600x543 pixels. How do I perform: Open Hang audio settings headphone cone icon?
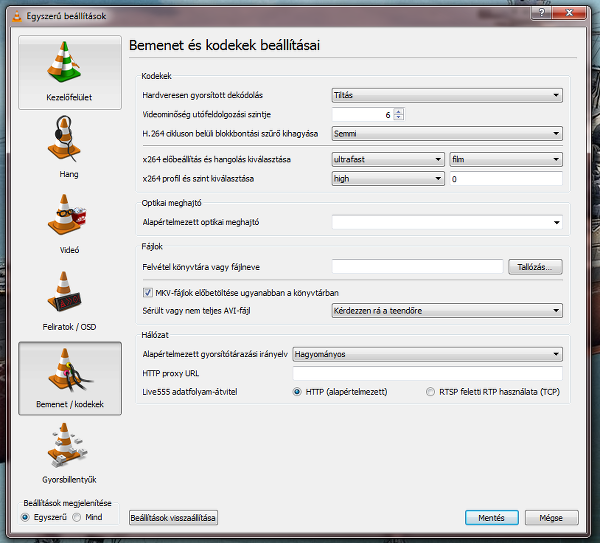64,139
